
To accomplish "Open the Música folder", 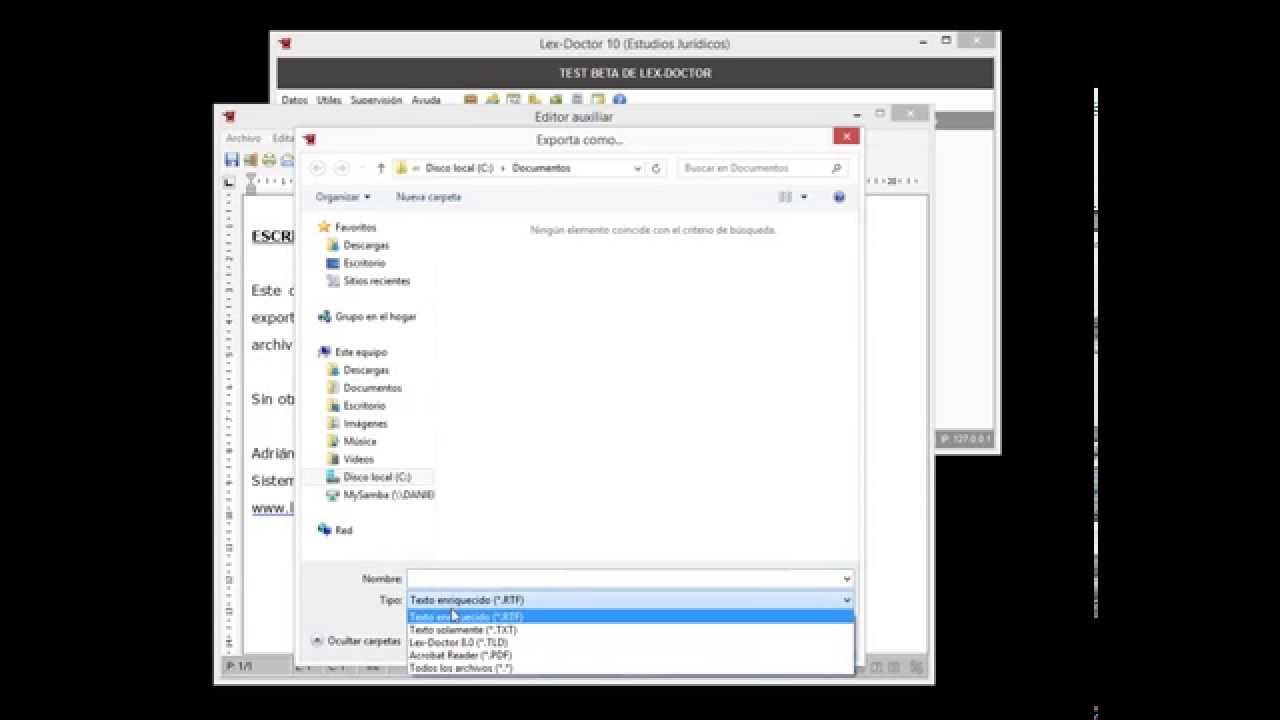I will [352, 441].
